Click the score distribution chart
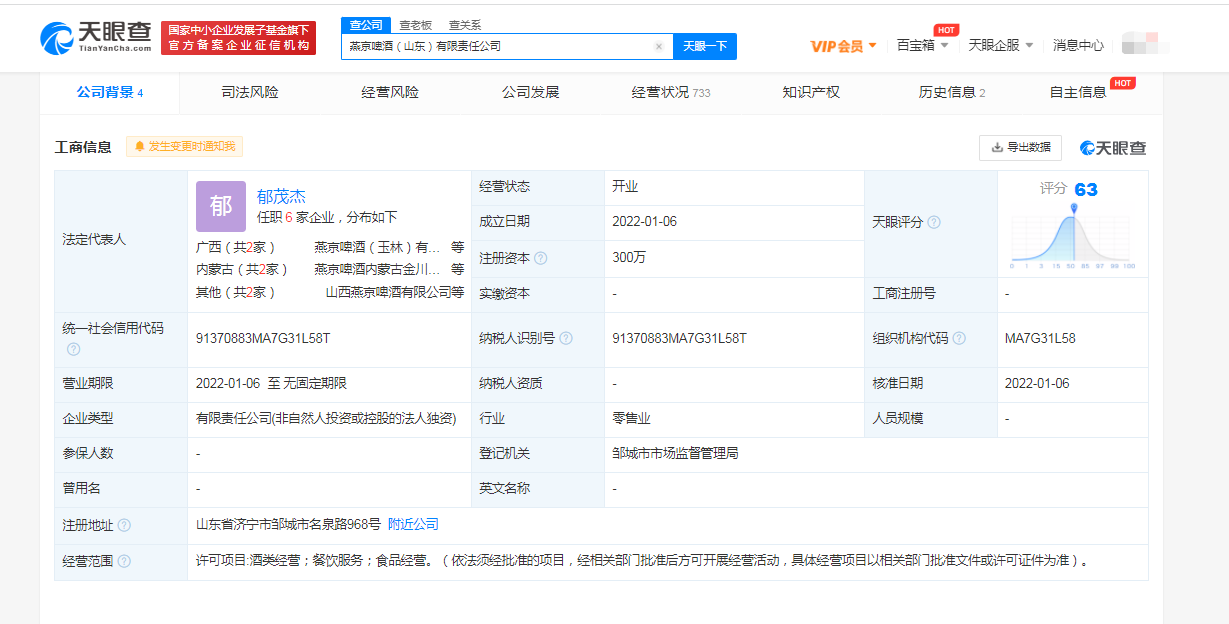The height and width of the screenshot is (624, 1229). click(x=1073, y=237)
